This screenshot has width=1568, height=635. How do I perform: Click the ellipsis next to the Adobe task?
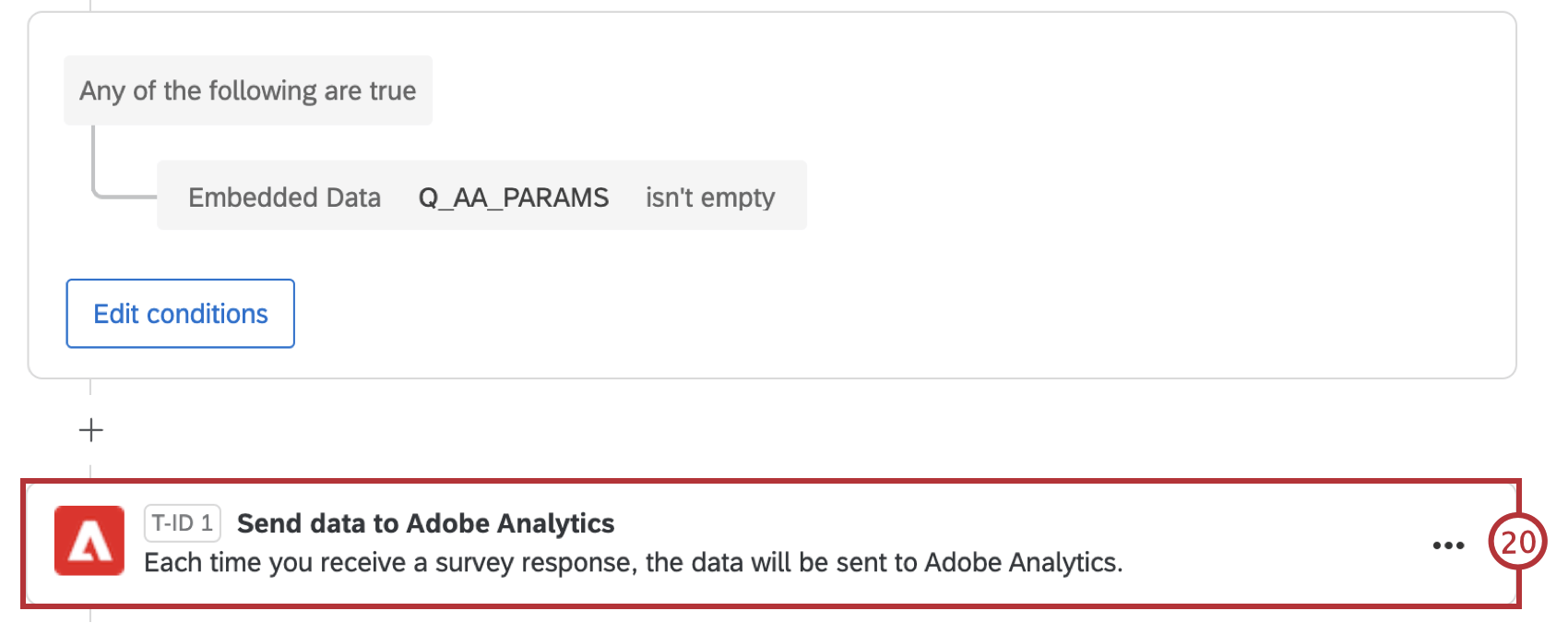pyautogui.click(x=1448, y=545)
